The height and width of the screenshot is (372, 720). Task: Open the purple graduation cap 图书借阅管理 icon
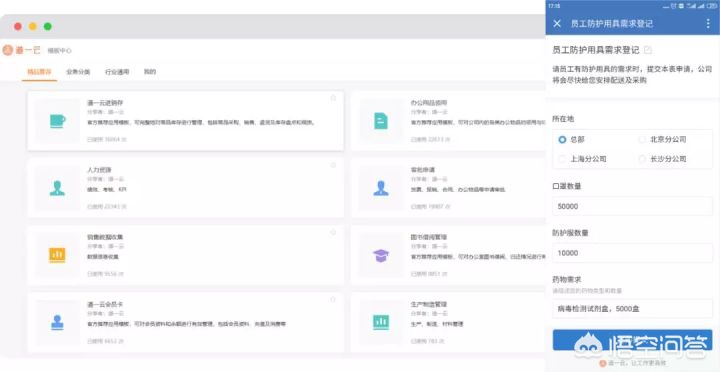[381, 255]
